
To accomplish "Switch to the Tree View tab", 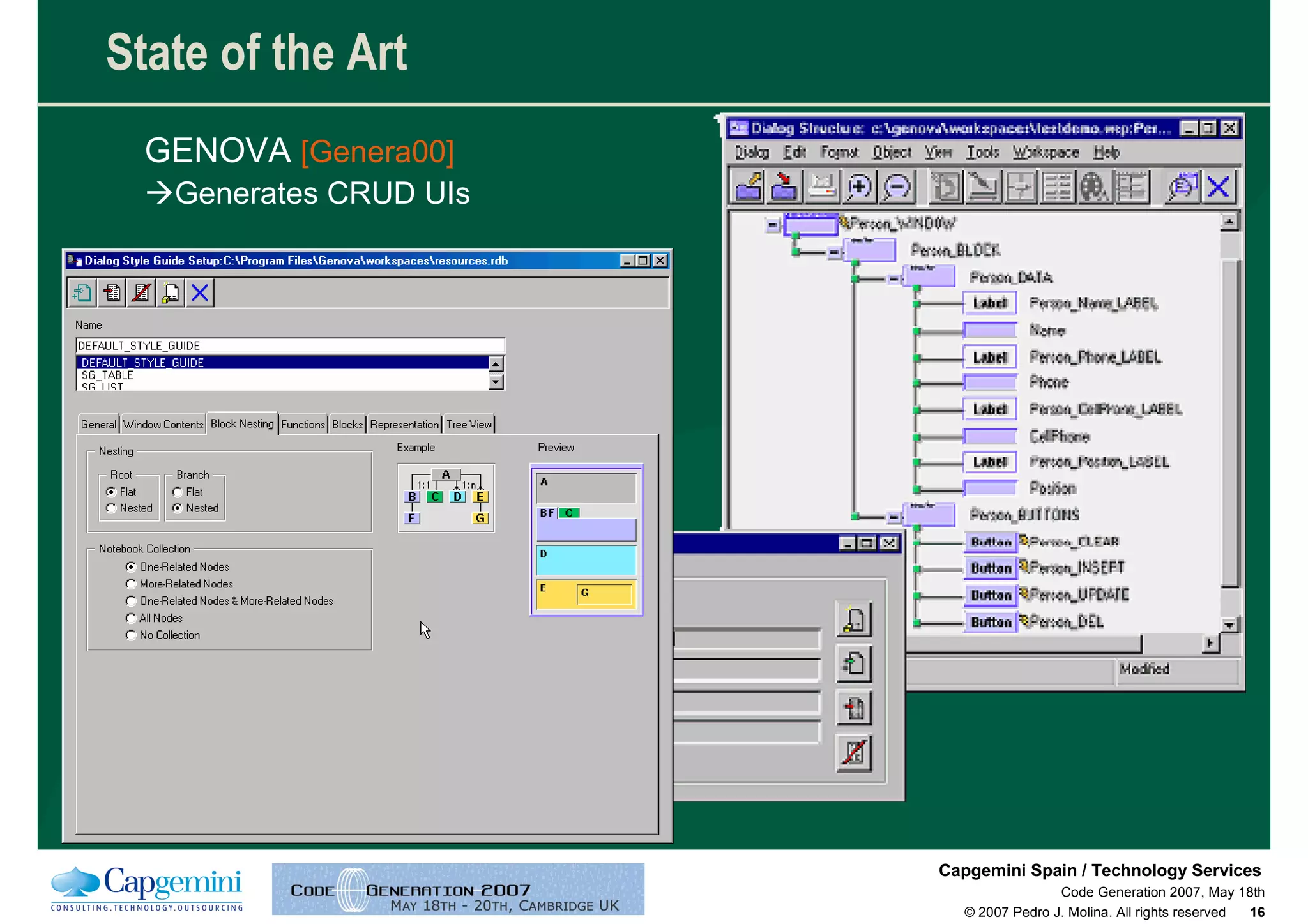I will tap(469, 425).
